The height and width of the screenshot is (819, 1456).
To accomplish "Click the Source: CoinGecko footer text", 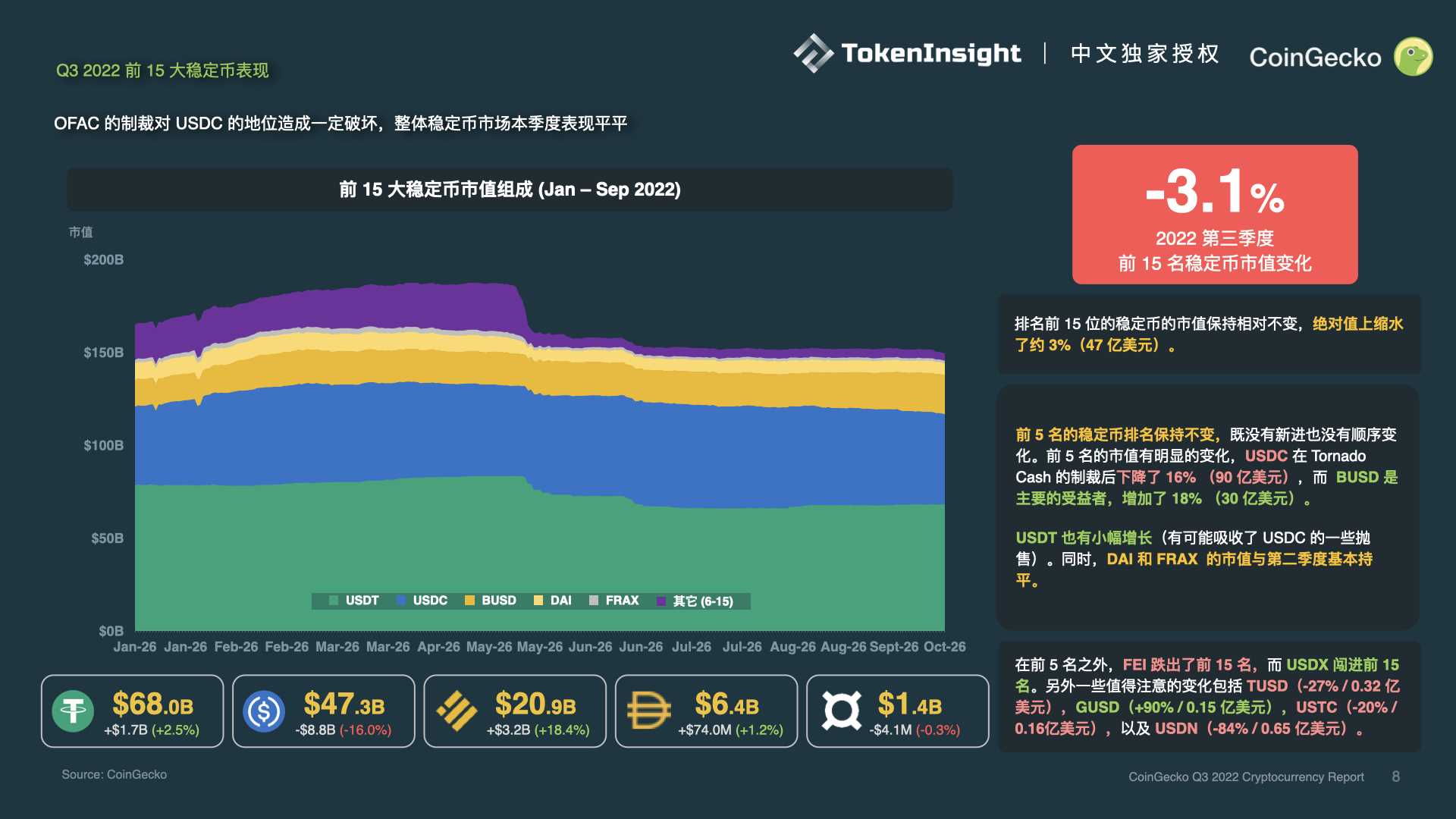I will click(x=114, y=774).
